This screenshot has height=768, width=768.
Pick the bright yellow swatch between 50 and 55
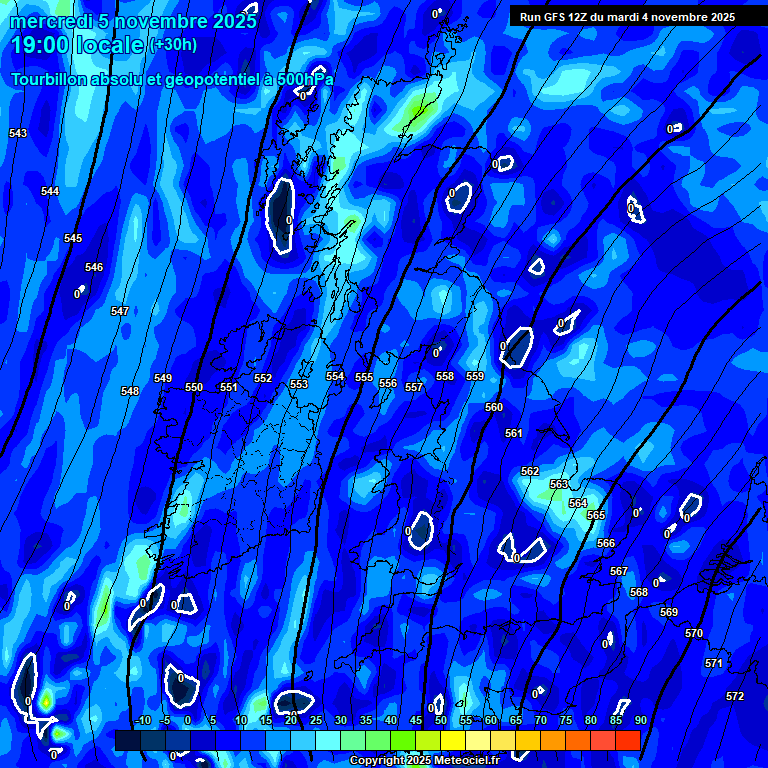coord(453,740)
